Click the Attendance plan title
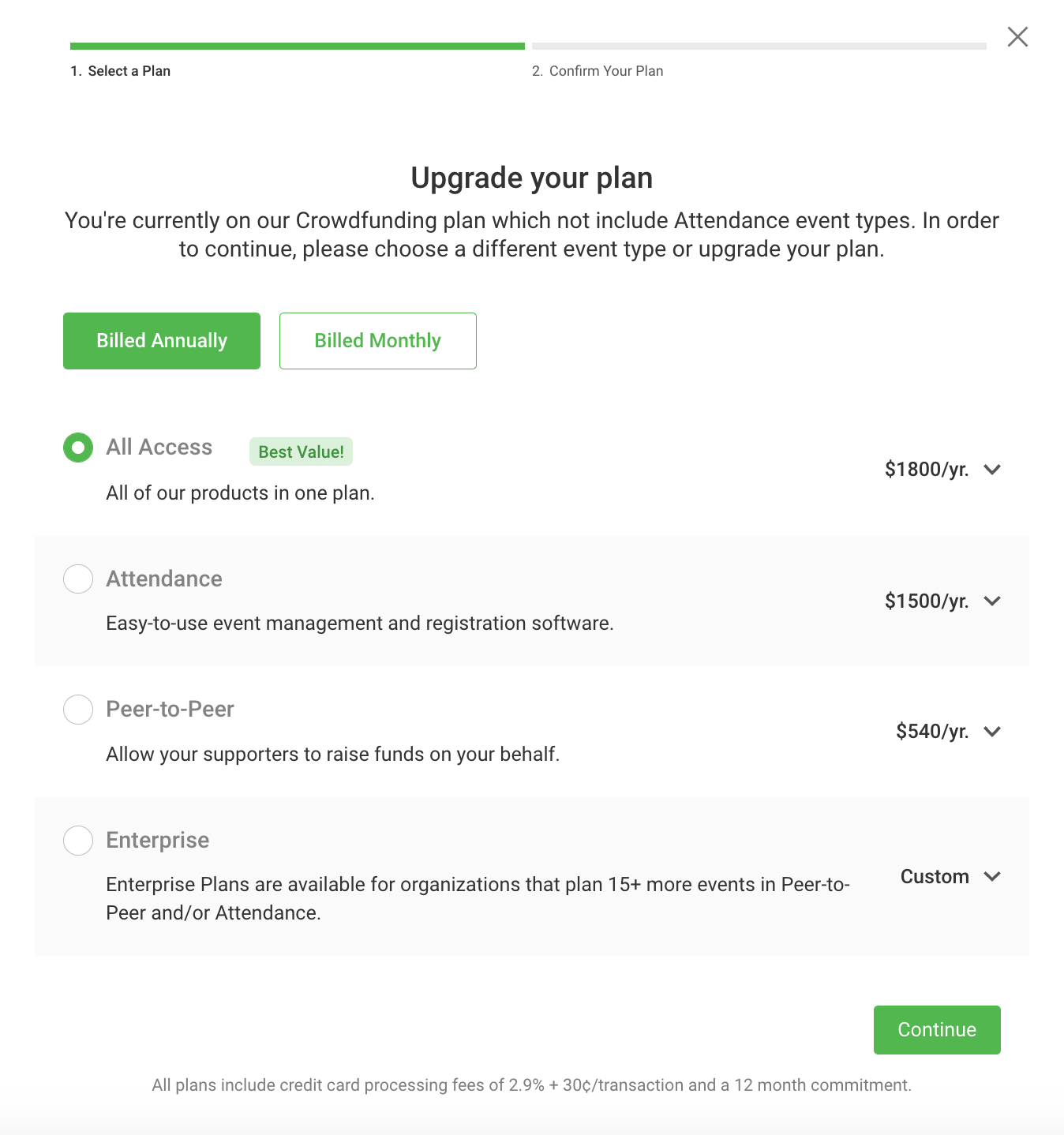 [164, 579]
